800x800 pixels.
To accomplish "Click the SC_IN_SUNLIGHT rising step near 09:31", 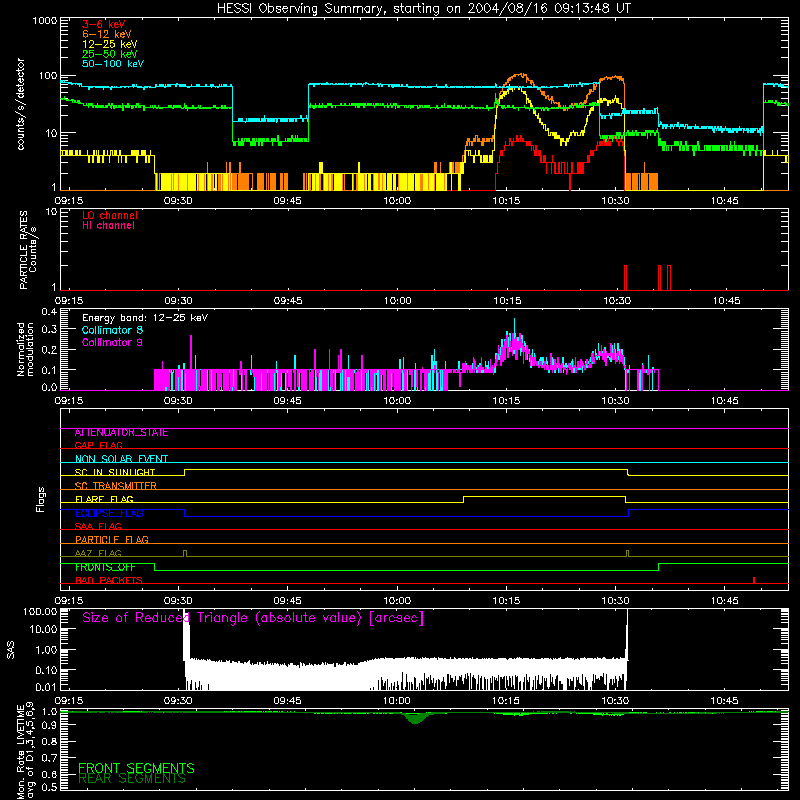I will coord(185,472).
